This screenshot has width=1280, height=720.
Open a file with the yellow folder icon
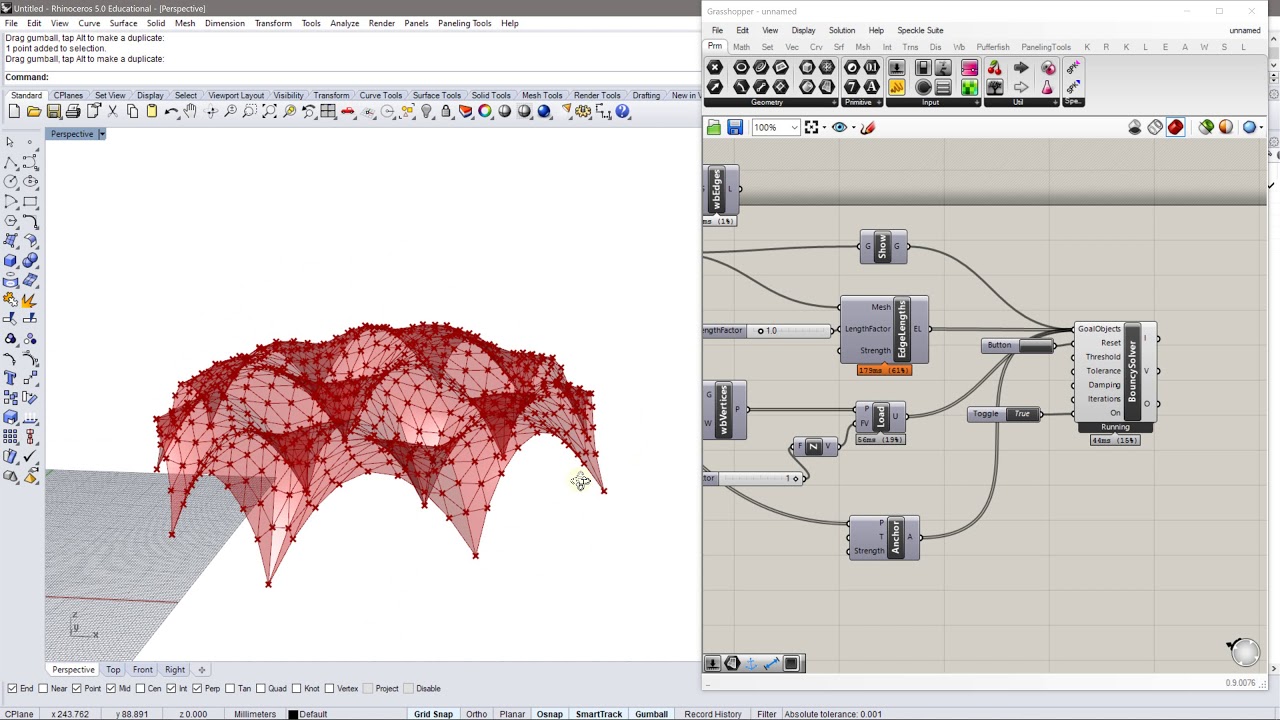pyautogui.click(x=34, y=112)
